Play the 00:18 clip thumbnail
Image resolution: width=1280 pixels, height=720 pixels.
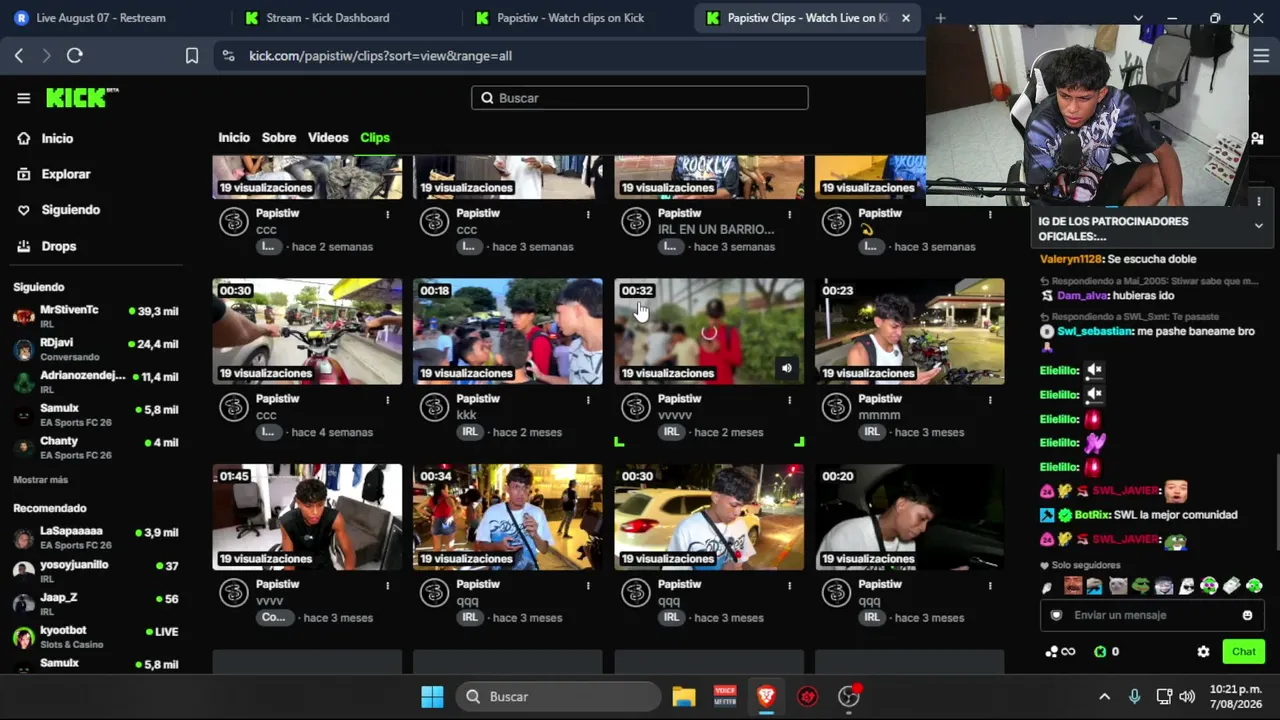point(508,331)
